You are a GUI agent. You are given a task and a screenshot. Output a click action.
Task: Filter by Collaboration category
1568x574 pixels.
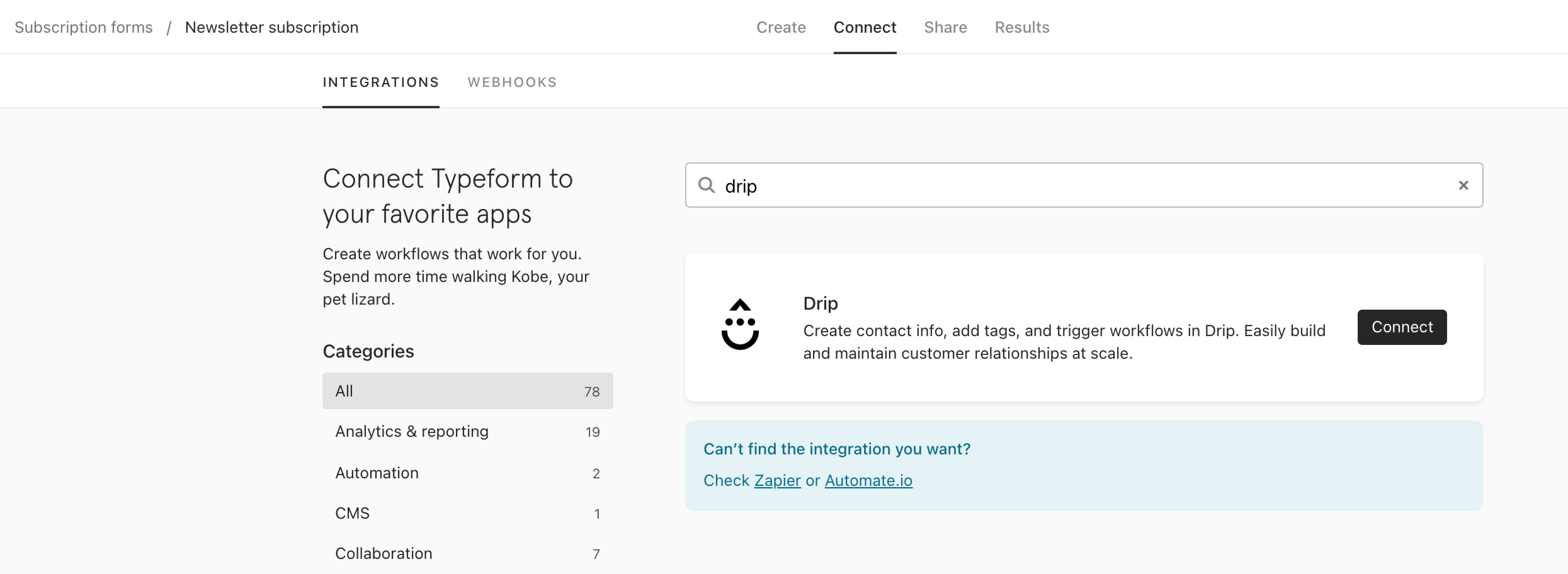468,553
